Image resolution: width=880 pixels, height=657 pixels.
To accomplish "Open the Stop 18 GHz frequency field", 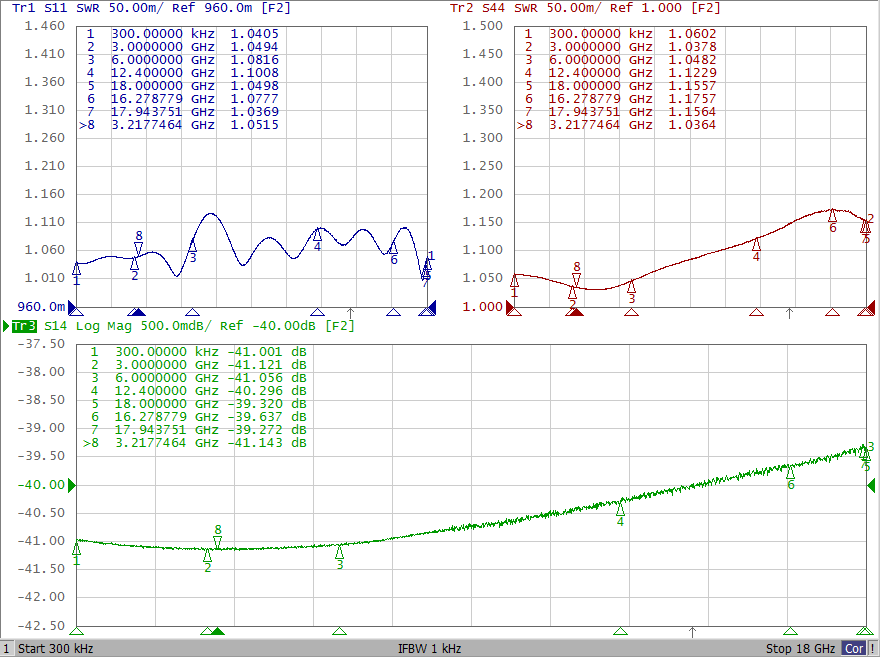I will pyautogui.click(x=800, y=648).
